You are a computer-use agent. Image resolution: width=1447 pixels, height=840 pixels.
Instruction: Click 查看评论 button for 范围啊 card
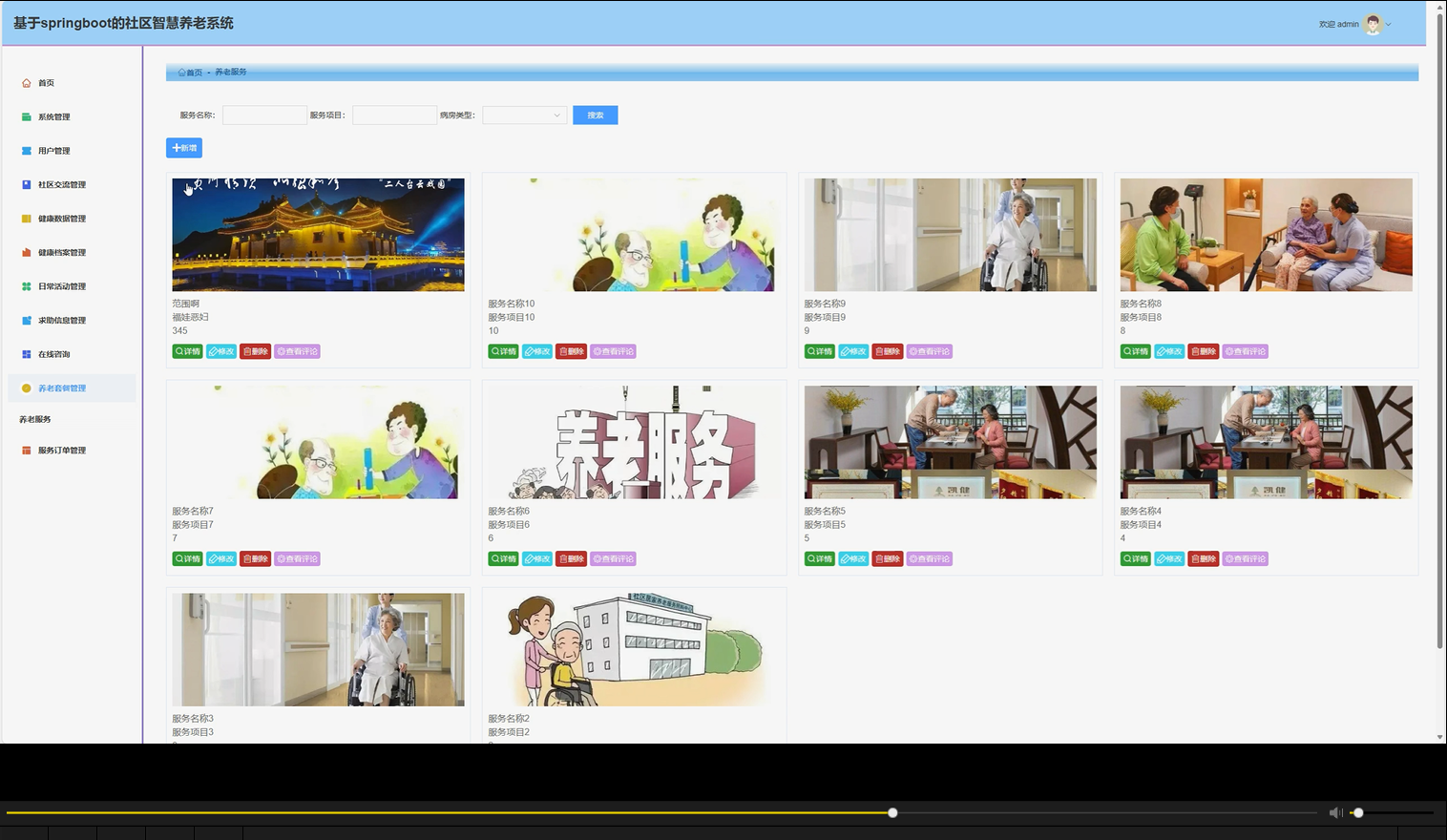point(297,351)
